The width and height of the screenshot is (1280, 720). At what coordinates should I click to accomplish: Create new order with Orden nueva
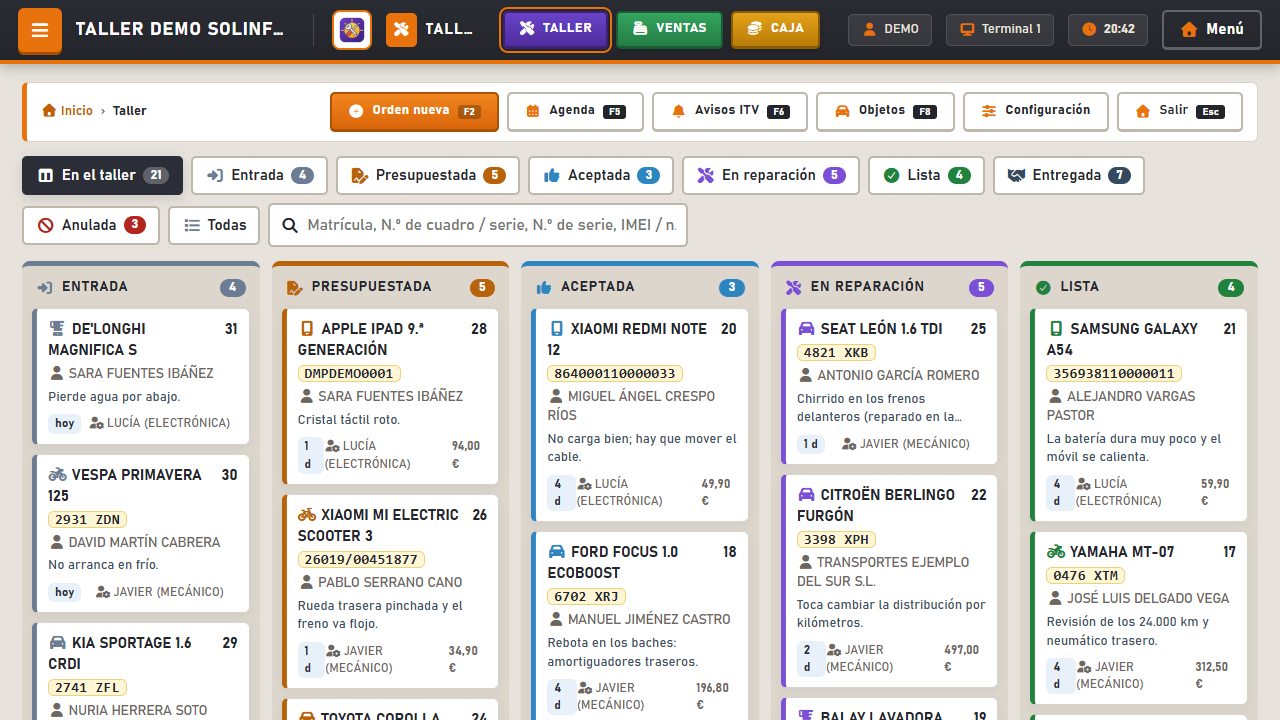[x=414, y=111]
